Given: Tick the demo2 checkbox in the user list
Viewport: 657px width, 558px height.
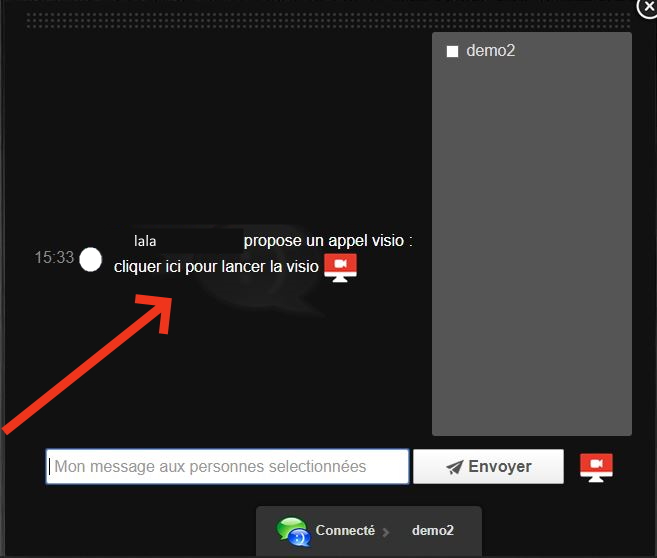Looking at the screenshot, I should point(452,51).
